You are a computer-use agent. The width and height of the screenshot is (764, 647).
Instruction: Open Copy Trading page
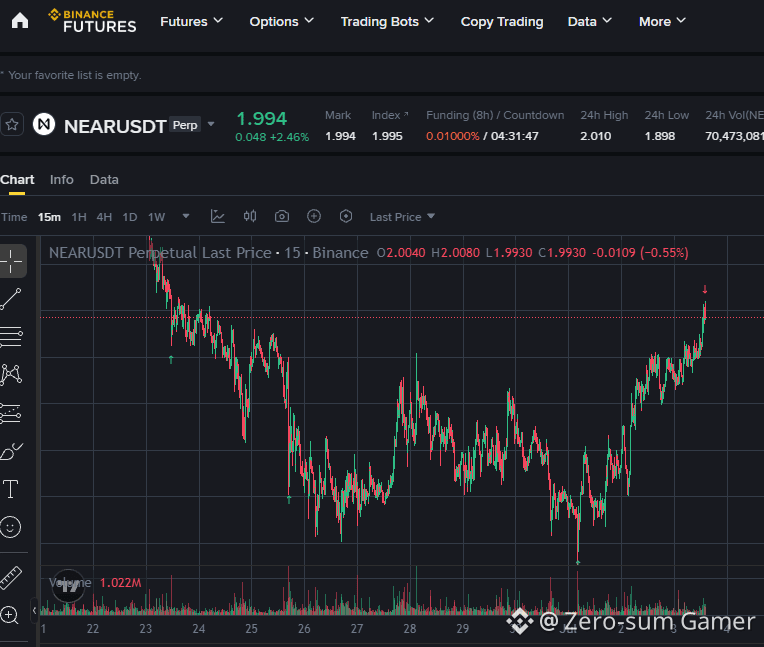click(502, 21)
